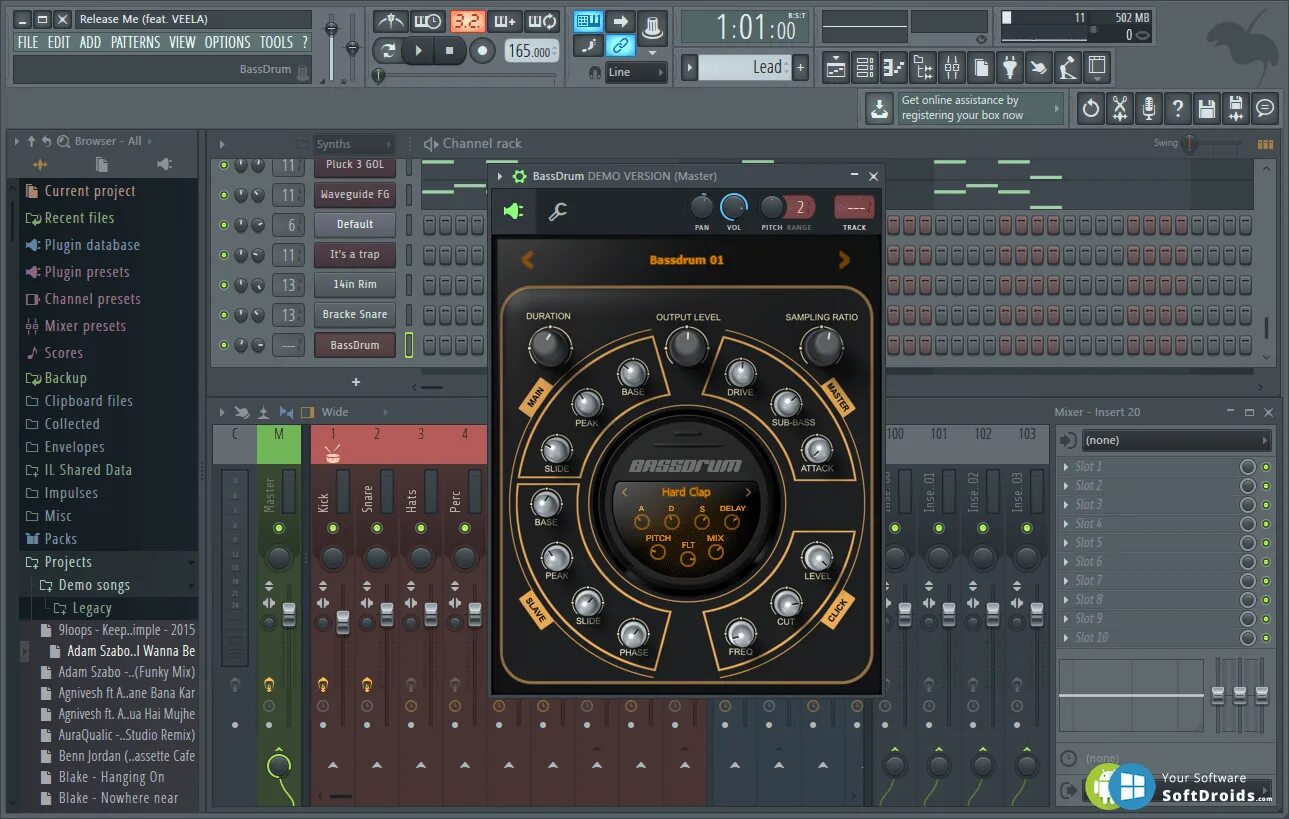Open the Mixer view toolbar icon
This screenshot has width=1289, height=819.
(952, 67)
